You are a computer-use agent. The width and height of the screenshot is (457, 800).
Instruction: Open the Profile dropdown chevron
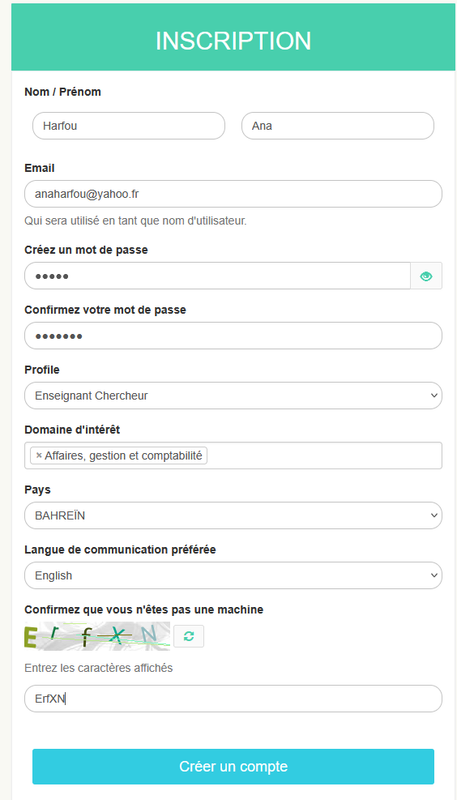pyautogui.click(x=434, y=395)
